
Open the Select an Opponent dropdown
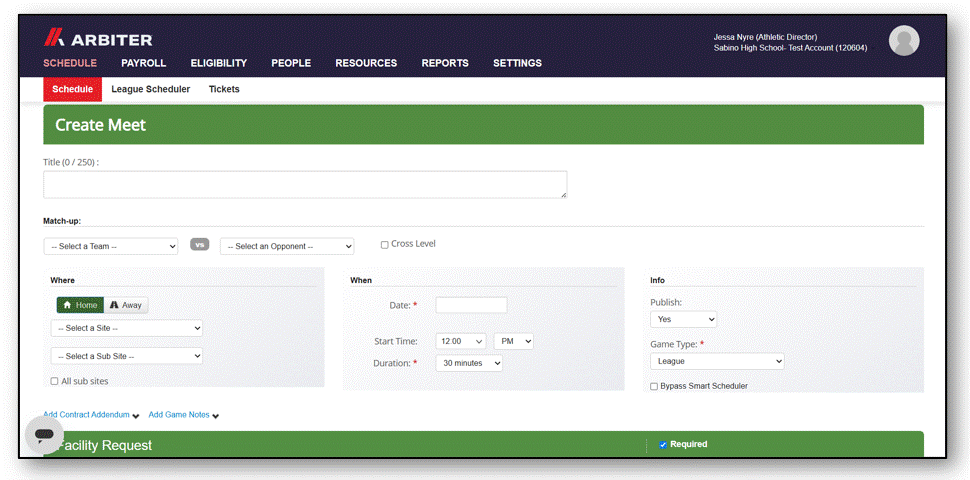pos(287,246)
